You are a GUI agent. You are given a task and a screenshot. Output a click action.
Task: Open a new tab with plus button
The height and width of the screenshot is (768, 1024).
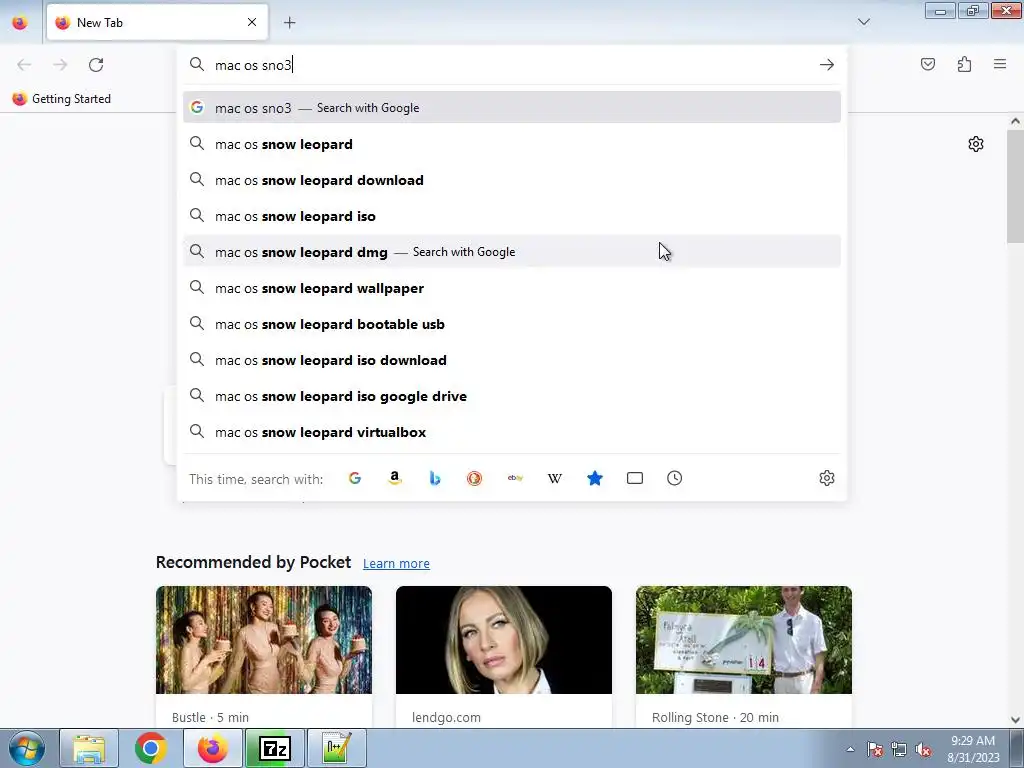point(289,23)
